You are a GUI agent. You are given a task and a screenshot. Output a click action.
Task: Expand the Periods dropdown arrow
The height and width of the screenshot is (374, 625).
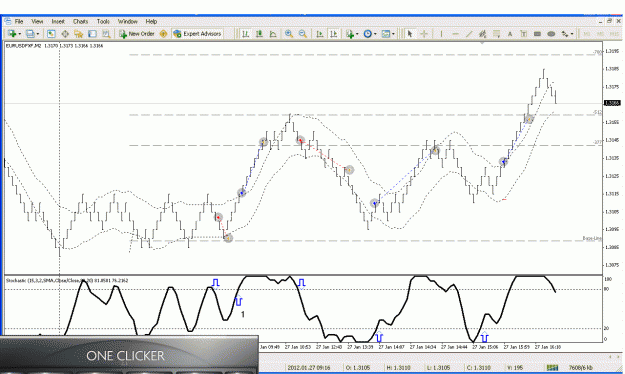[375, 34]
